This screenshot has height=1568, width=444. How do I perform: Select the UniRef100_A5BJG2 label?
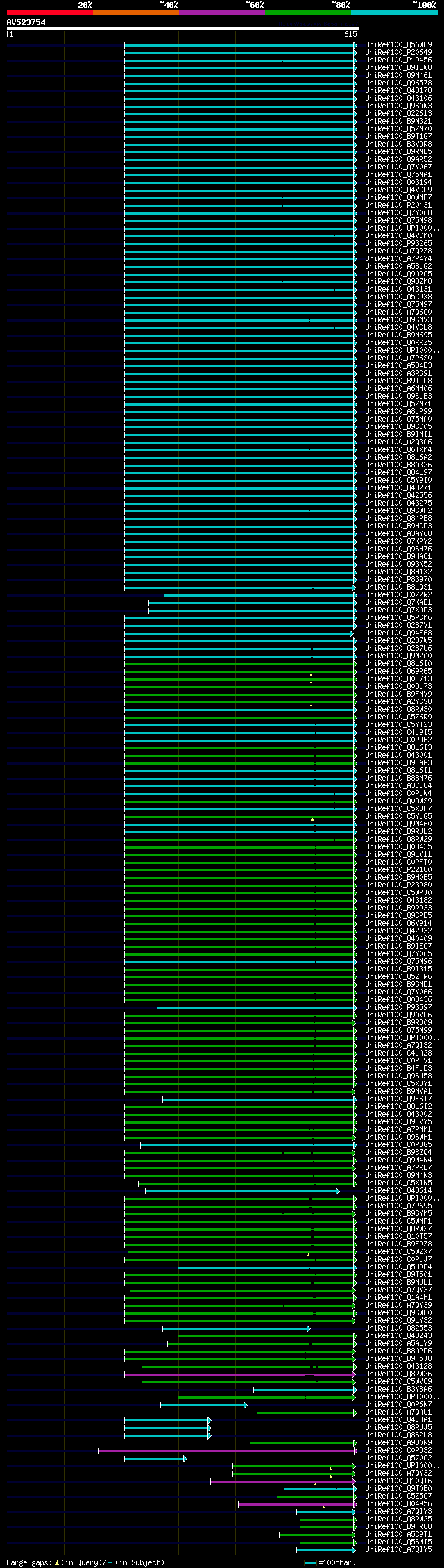click(398, 266)
